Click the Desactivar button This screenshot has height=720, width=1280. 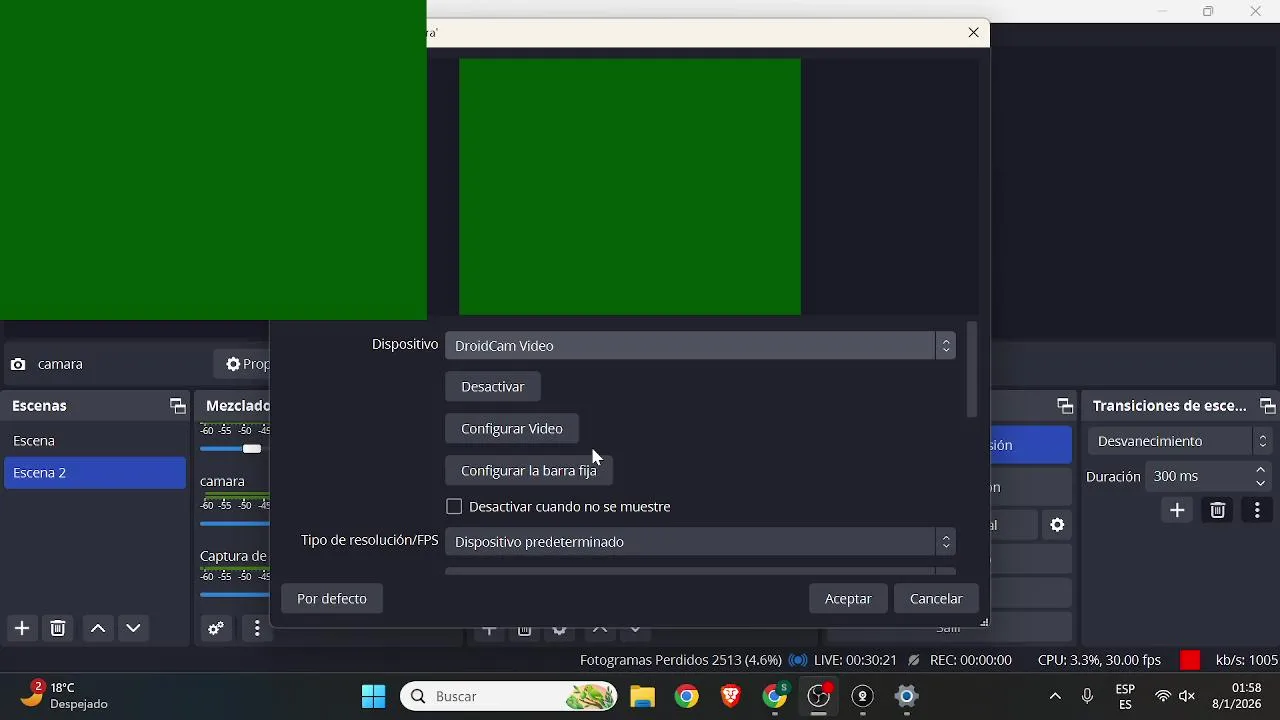[493, 386]
